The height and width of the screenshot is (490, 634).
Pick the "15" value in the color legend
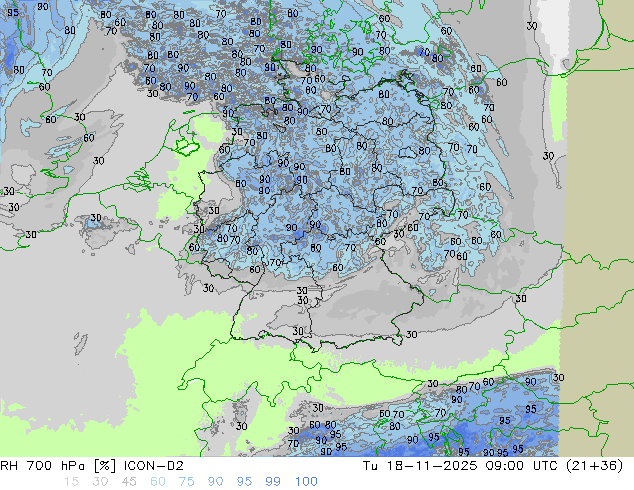(x=71, y=482)
